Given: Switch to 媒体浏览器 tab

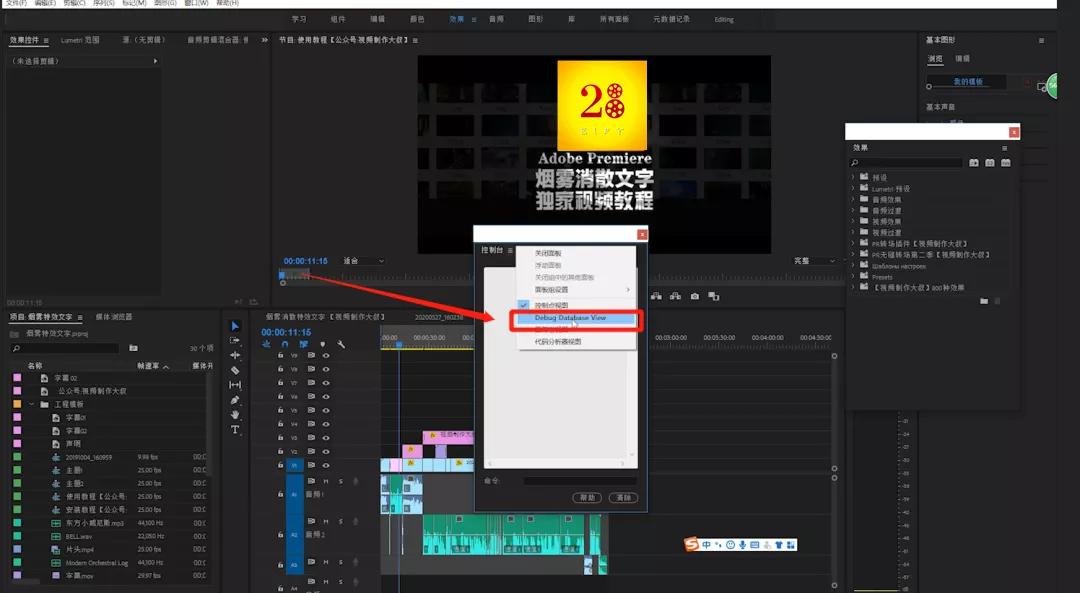Looking at the screenshot, I should tap(114, 317).
